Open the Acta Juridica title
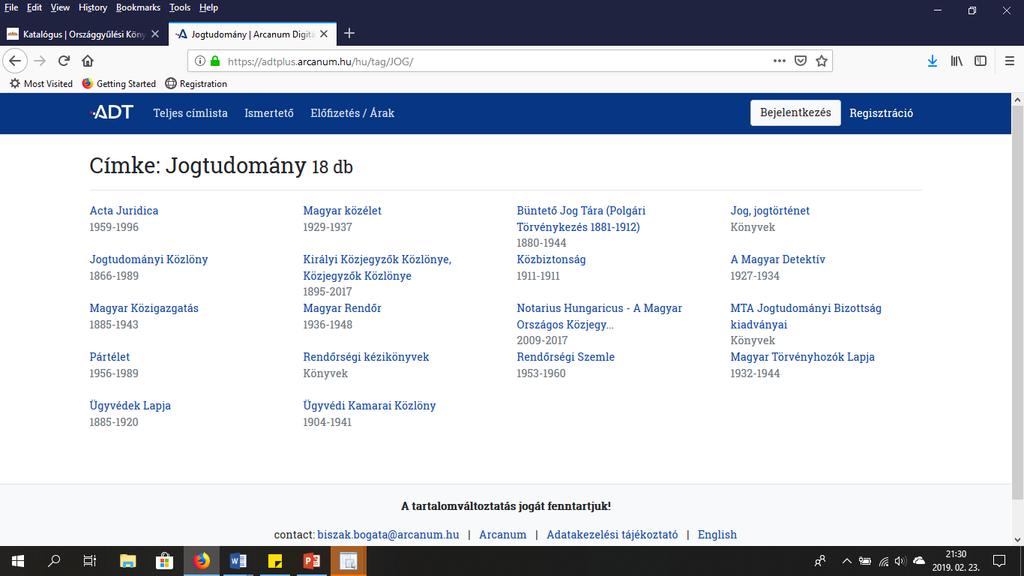 (x=123, y=210)
